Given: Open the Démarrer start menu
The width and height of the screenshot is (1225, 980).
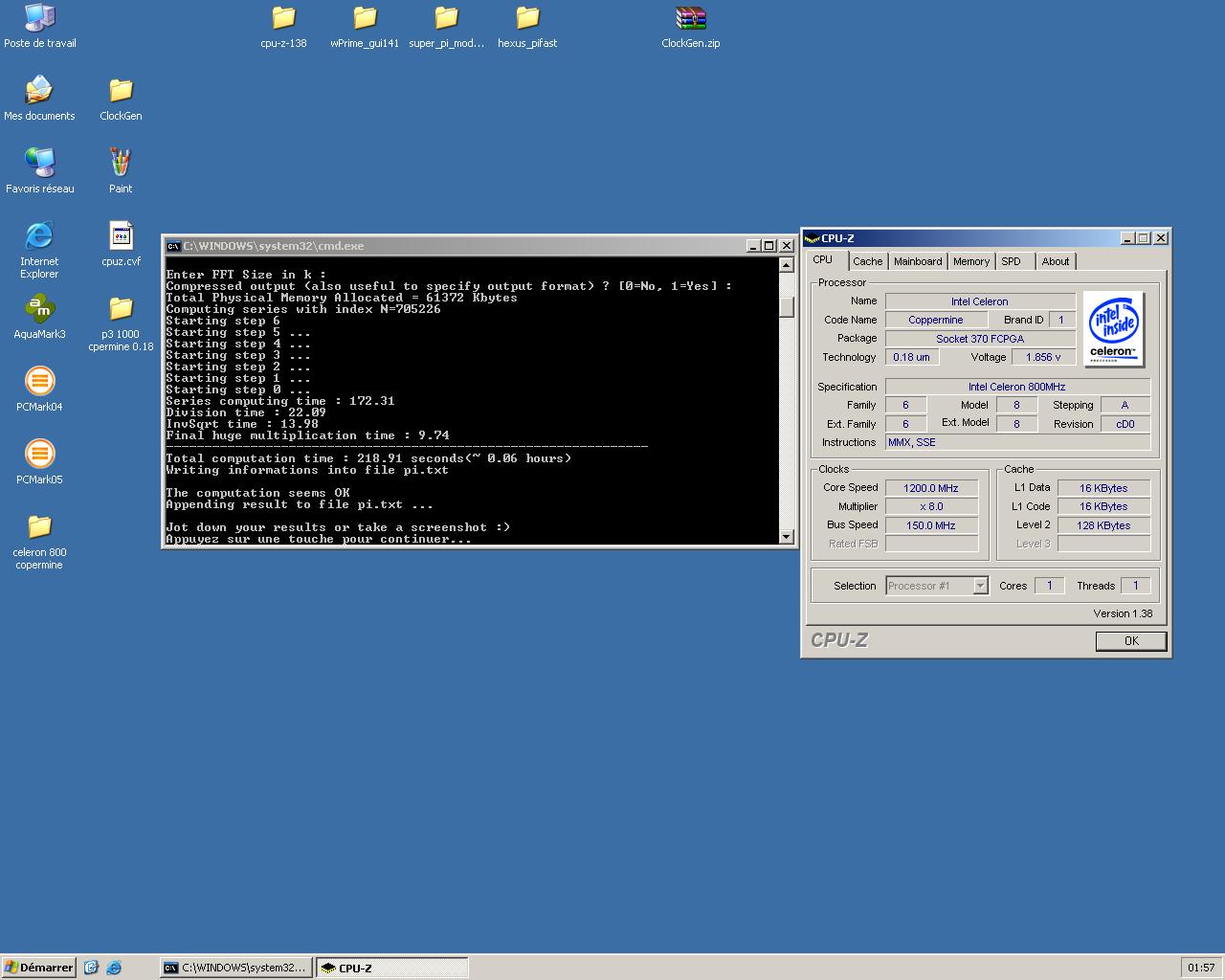Looking at the screenshot, I should click(x=39, y=968).
